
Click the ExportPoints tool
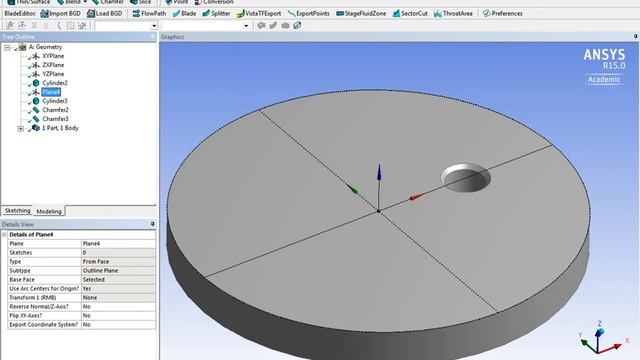point(309,13)
